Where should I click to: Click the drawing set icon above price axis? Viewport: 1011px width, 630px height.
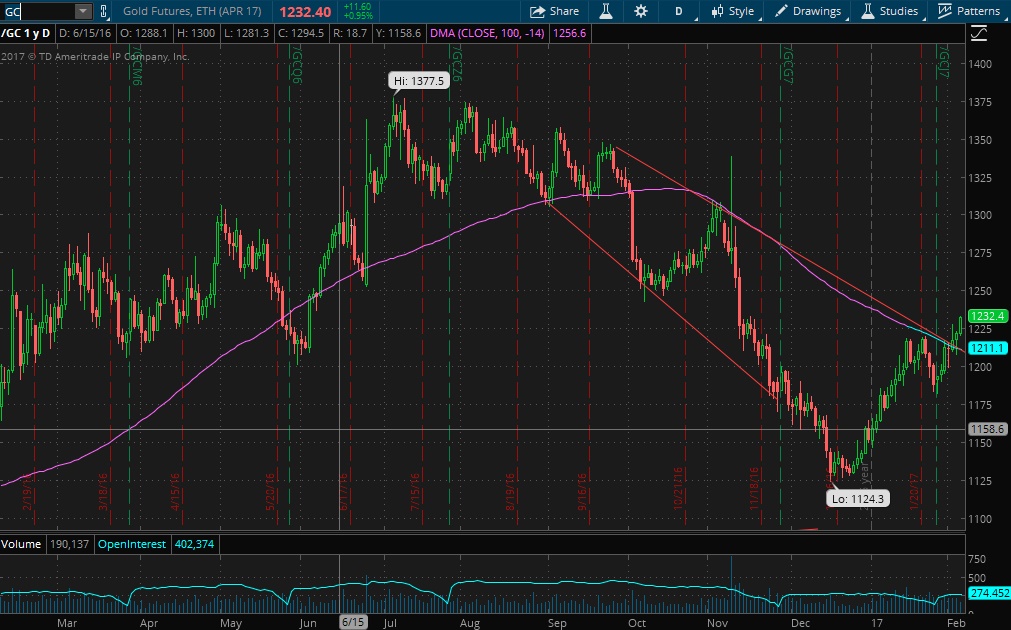click(979, 34)
